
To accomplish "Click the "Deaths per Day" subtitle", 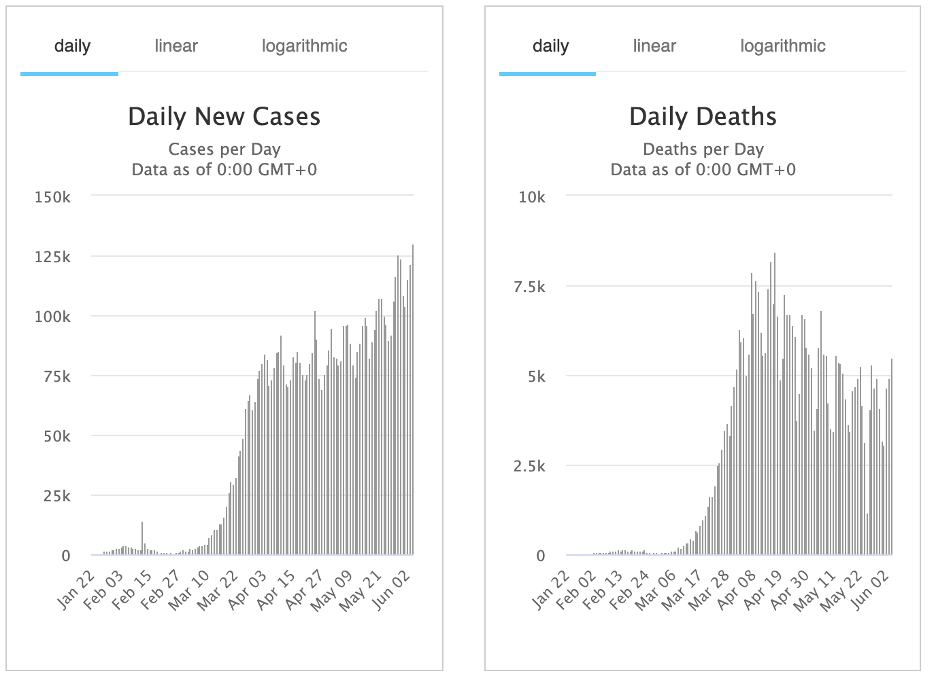I will [702, 149].
